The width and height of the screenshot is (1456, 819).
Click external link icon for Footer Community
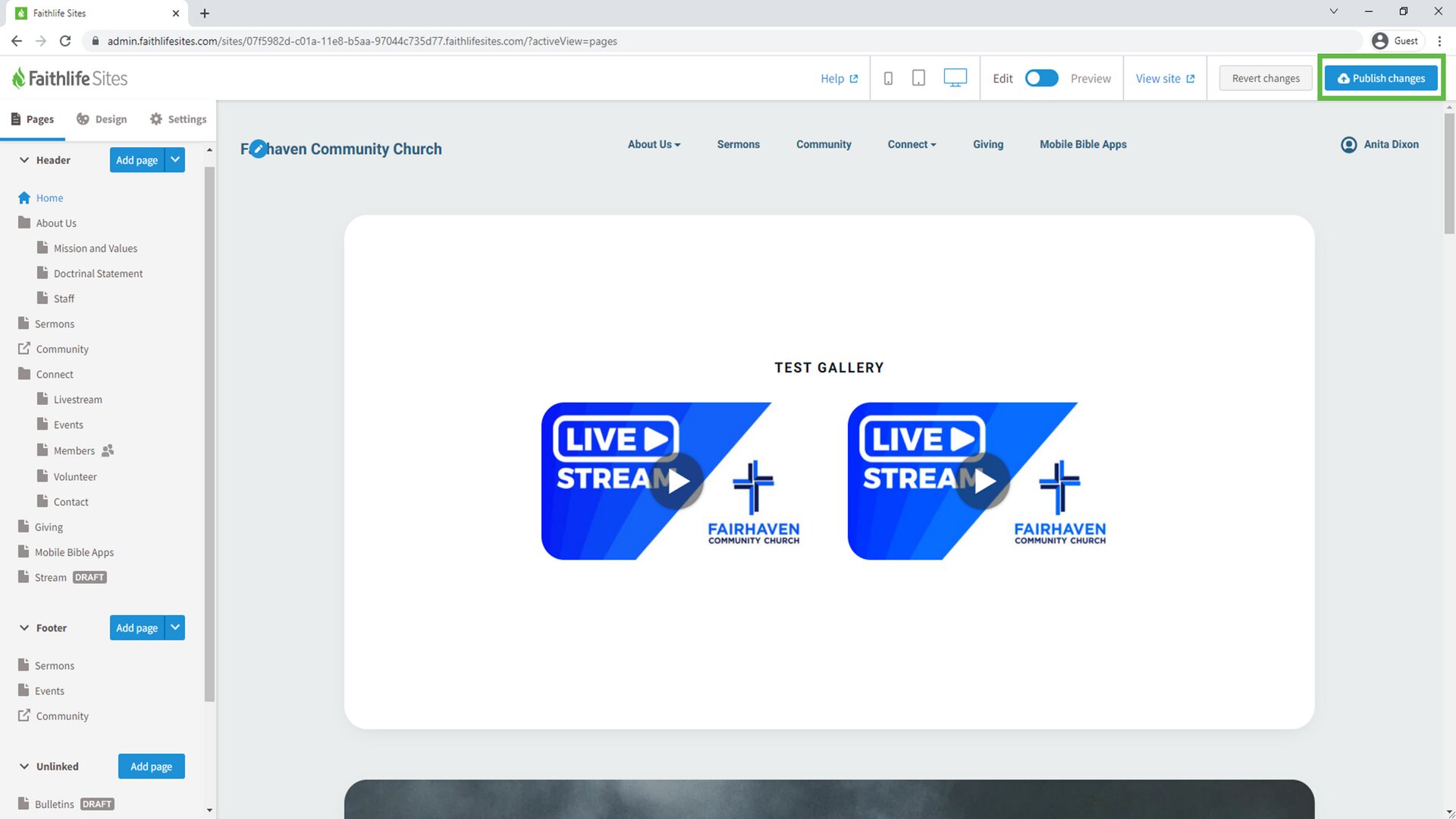click(24, 716)
